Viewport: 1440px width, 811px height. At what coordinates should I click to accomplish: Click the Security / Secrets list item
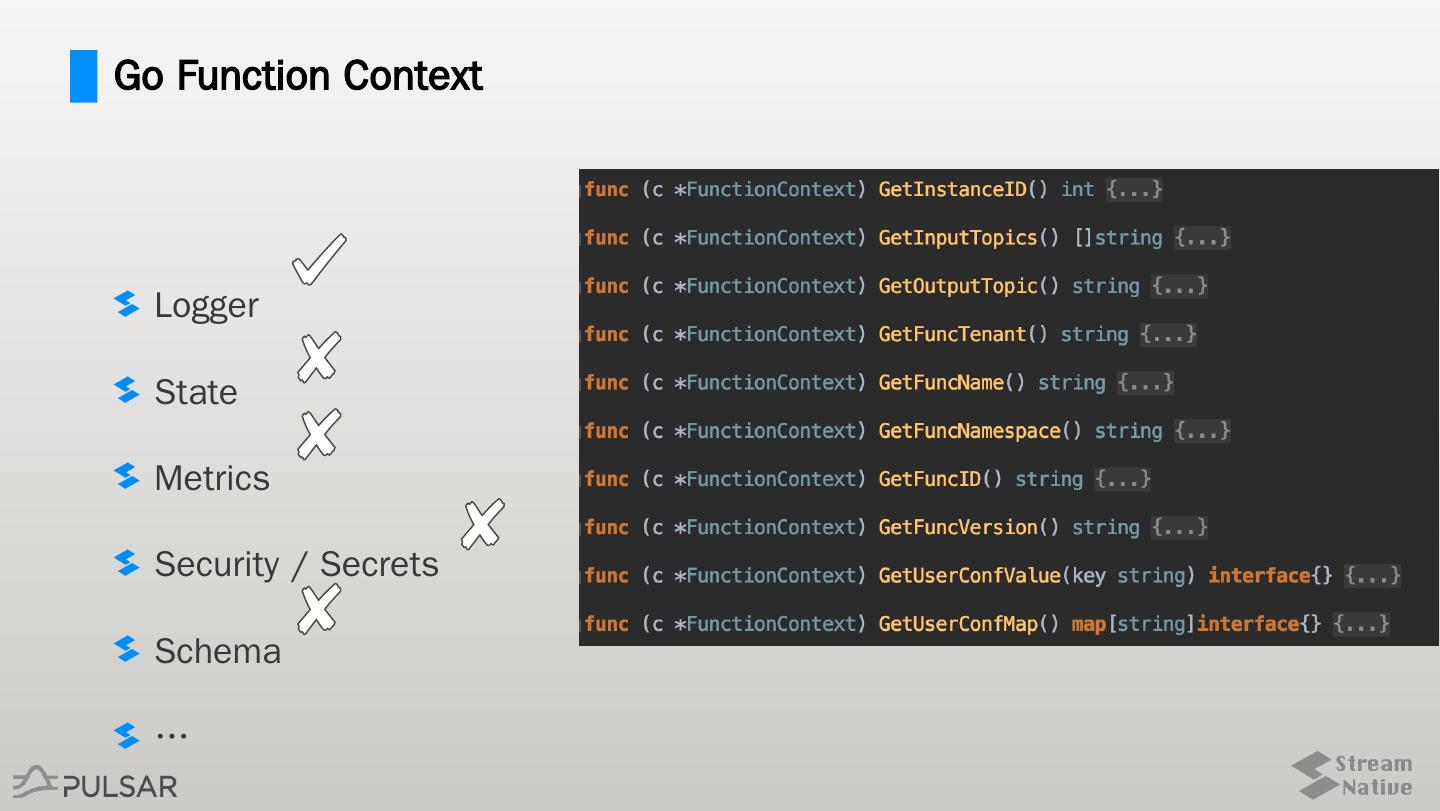pos(296,564)
